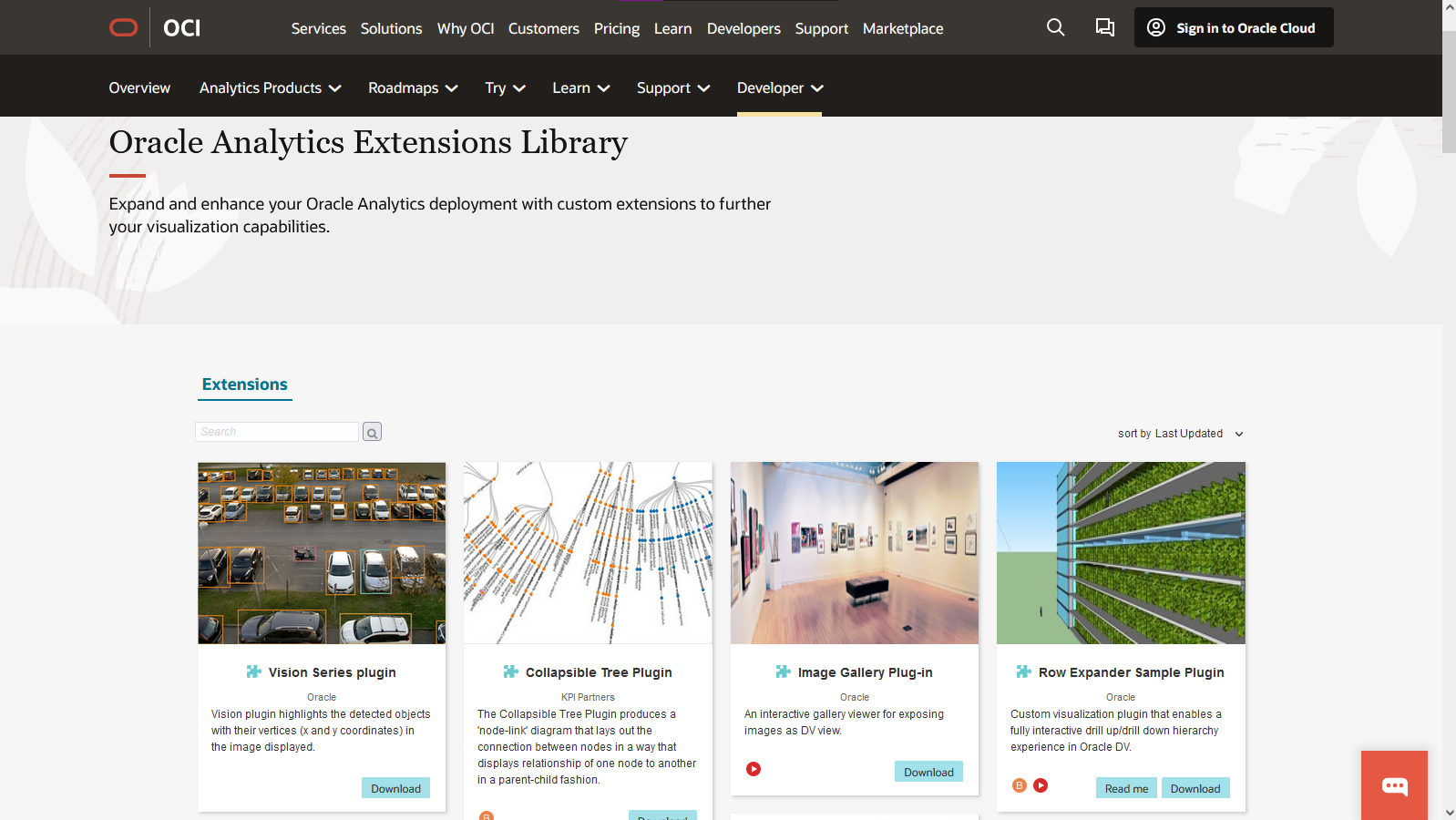
Task: Click puzzle icon beside Vision Series plugin
Action: [x=254, y=671]
